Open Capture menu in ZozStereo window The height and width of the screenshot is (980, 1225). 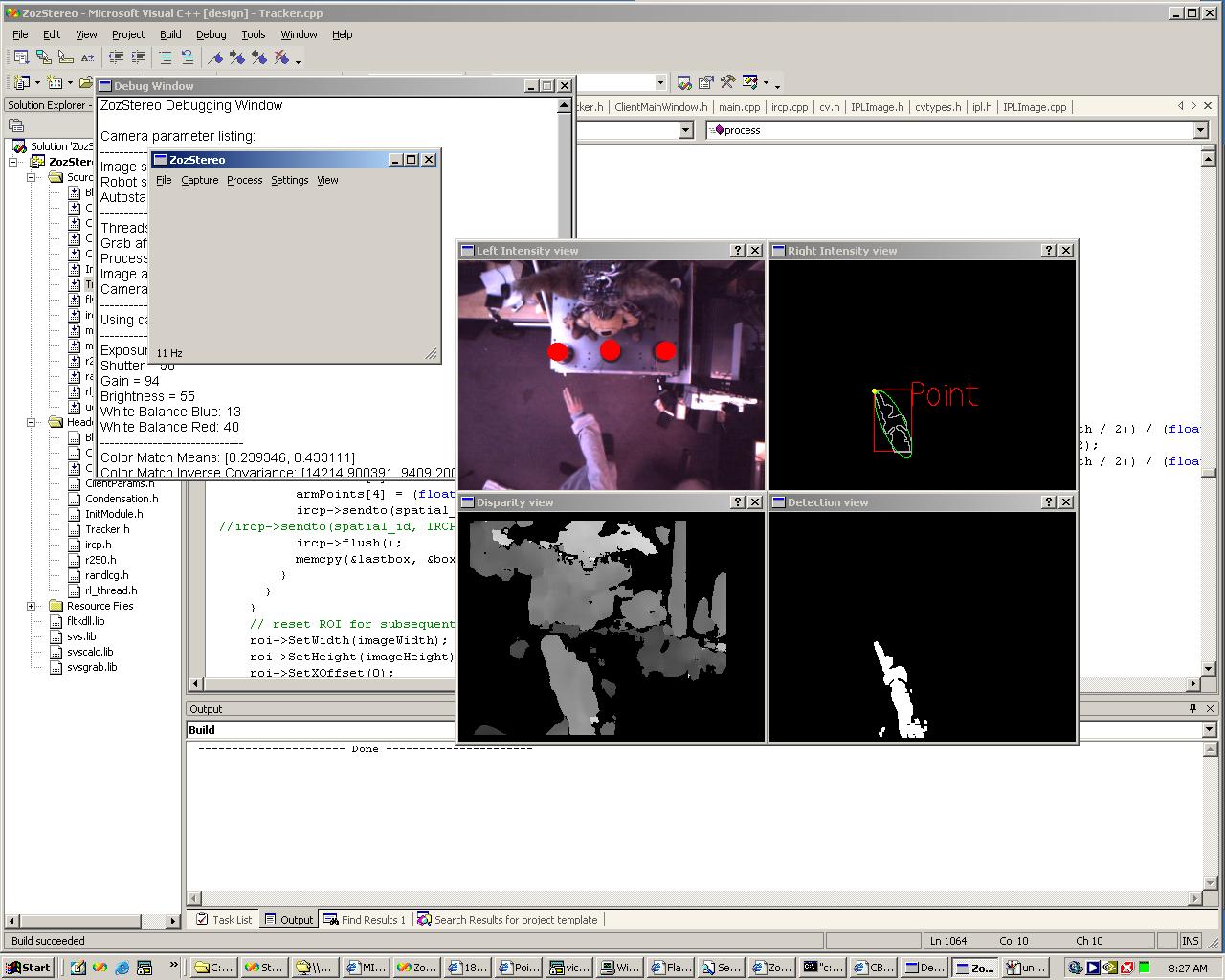click(x=199, y=180)
